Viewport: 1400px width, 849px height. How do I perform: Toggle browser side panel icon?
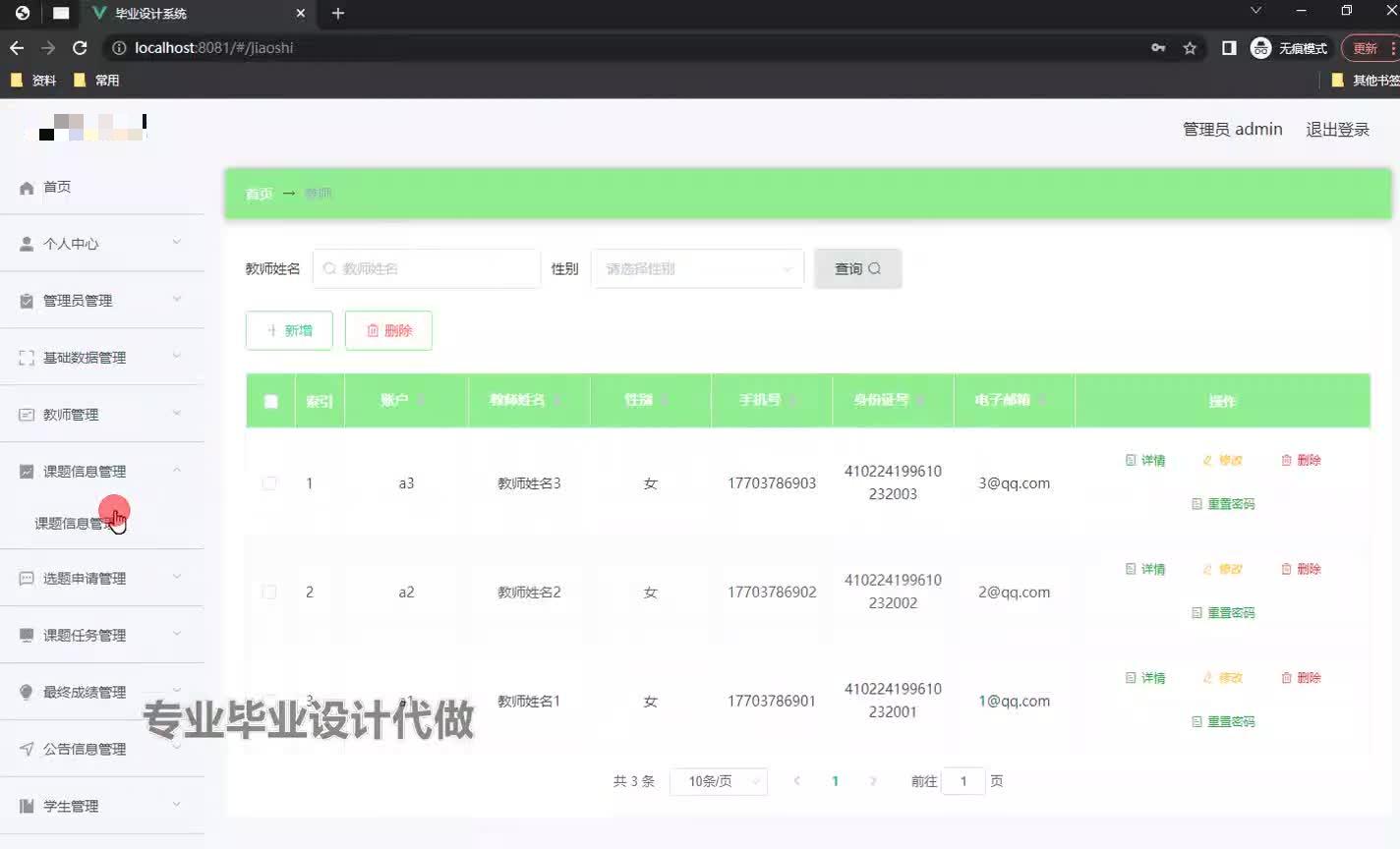tap(1229, 47)
